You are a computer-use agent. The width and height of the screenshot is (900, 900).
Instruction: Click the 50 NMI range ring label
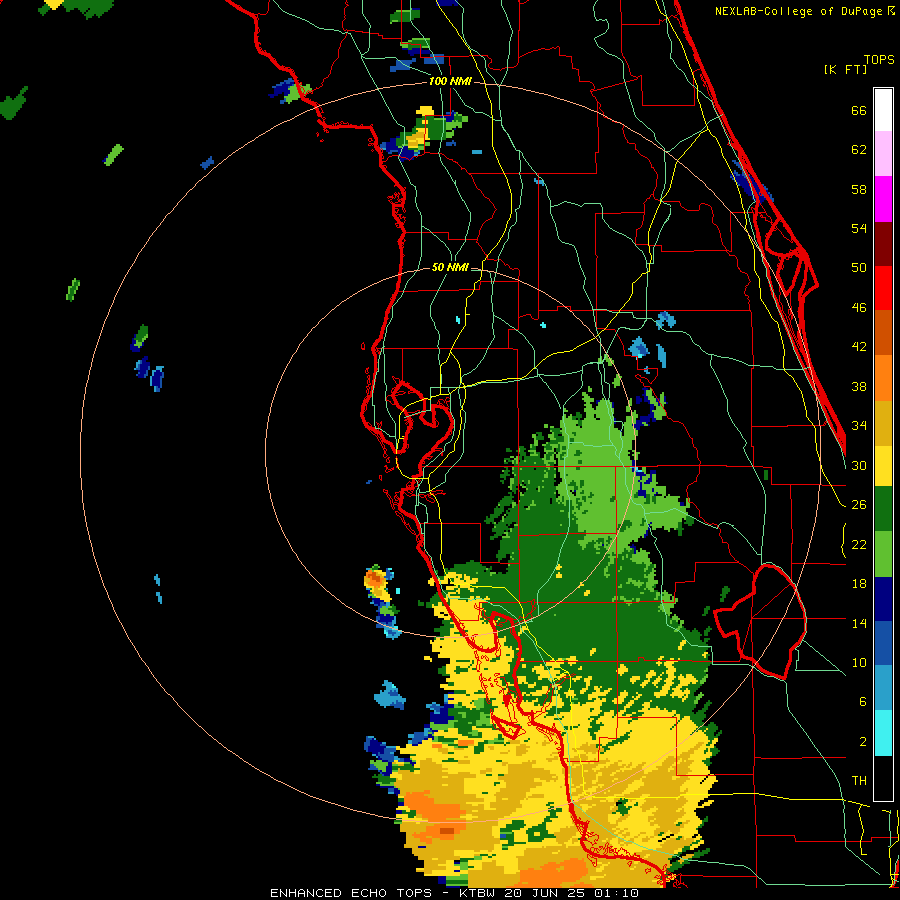click(x=450, y=267)
